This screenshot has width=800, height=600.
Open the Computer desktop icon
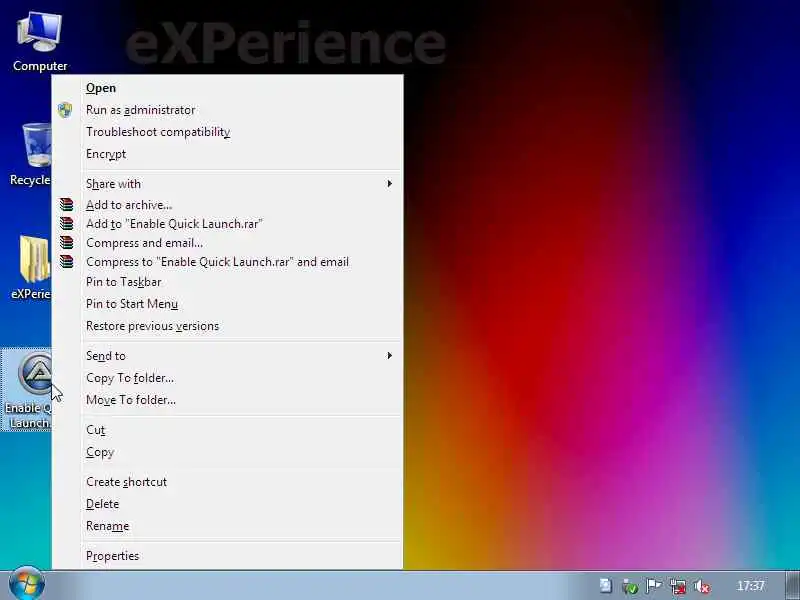pyautogui.click(x=39, y=41)
